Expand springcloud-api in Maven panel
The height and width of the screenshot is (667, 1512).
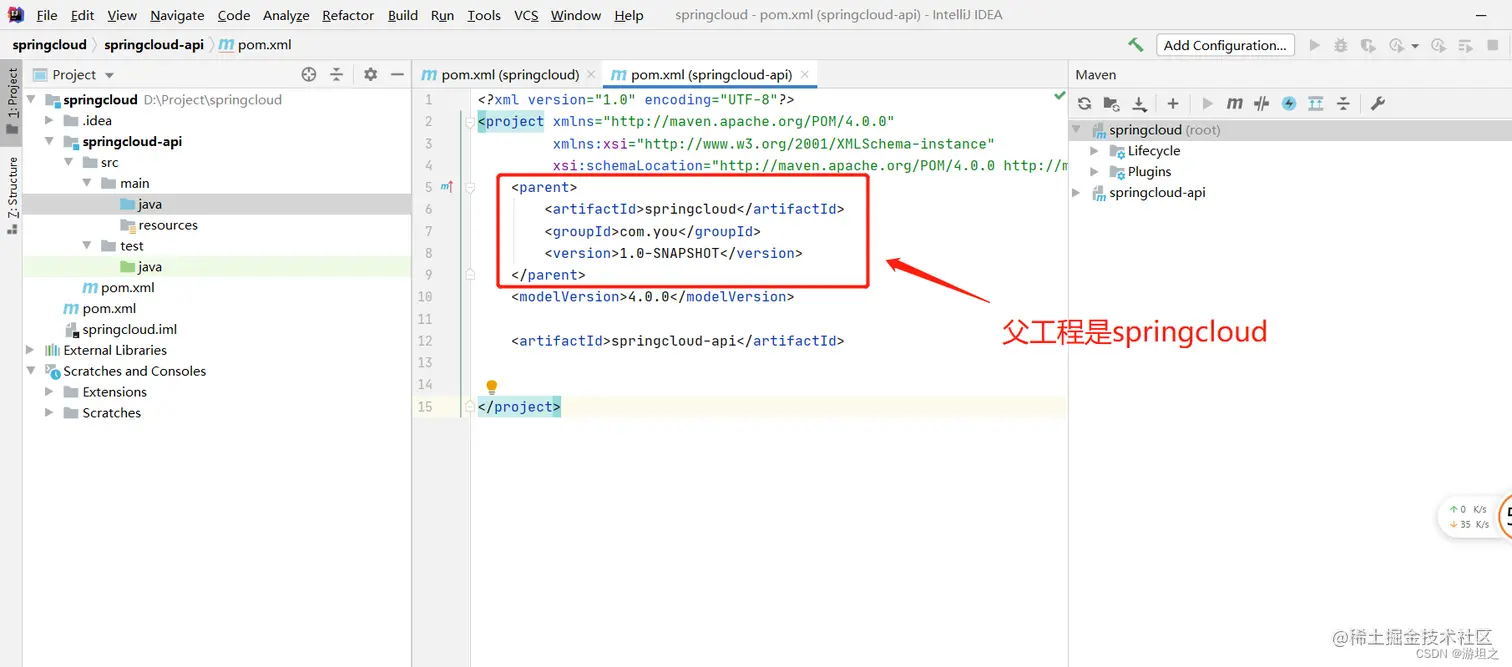click(1076, 193)
